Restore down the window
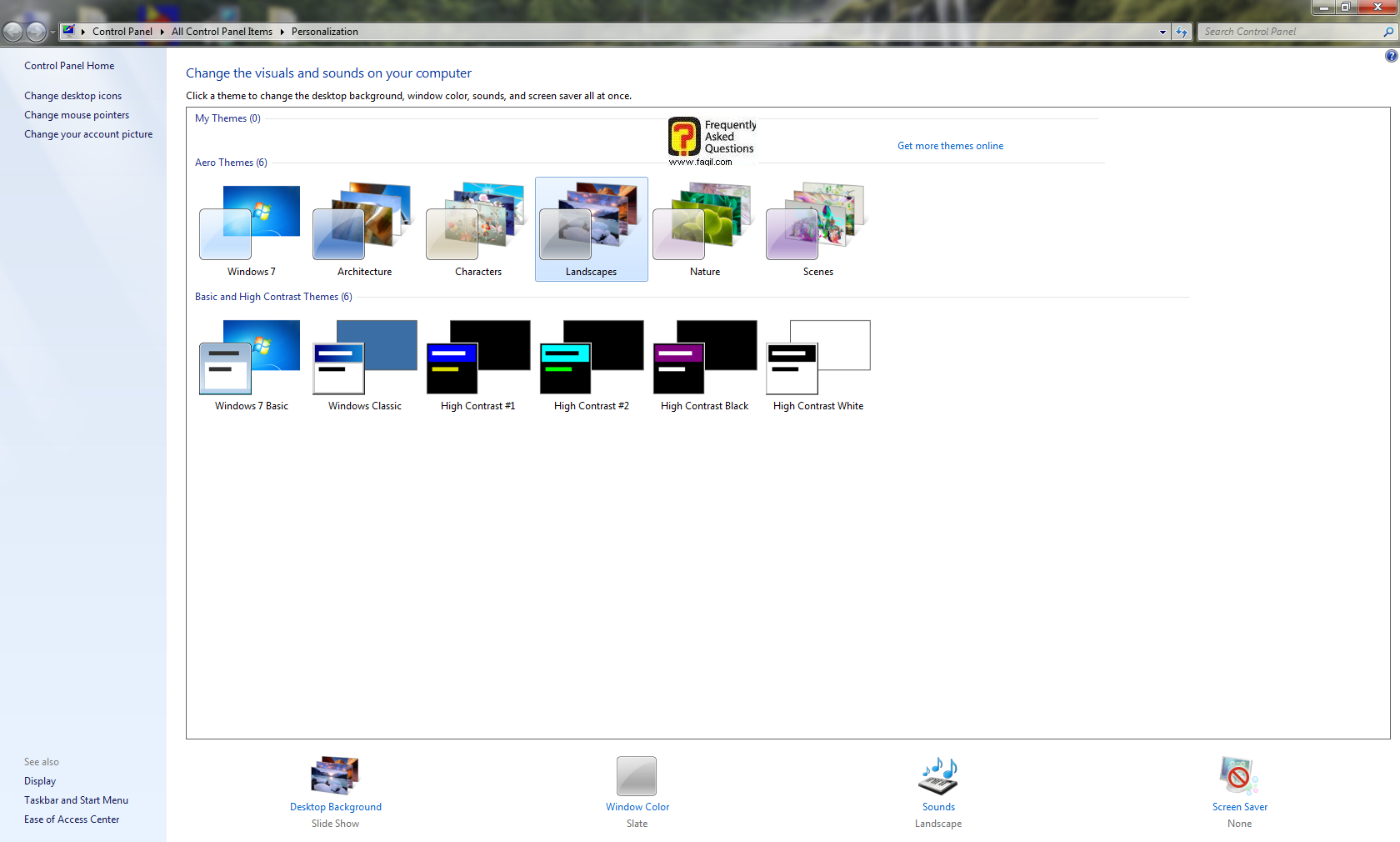1400x842 pixels. click(1345, 7)
